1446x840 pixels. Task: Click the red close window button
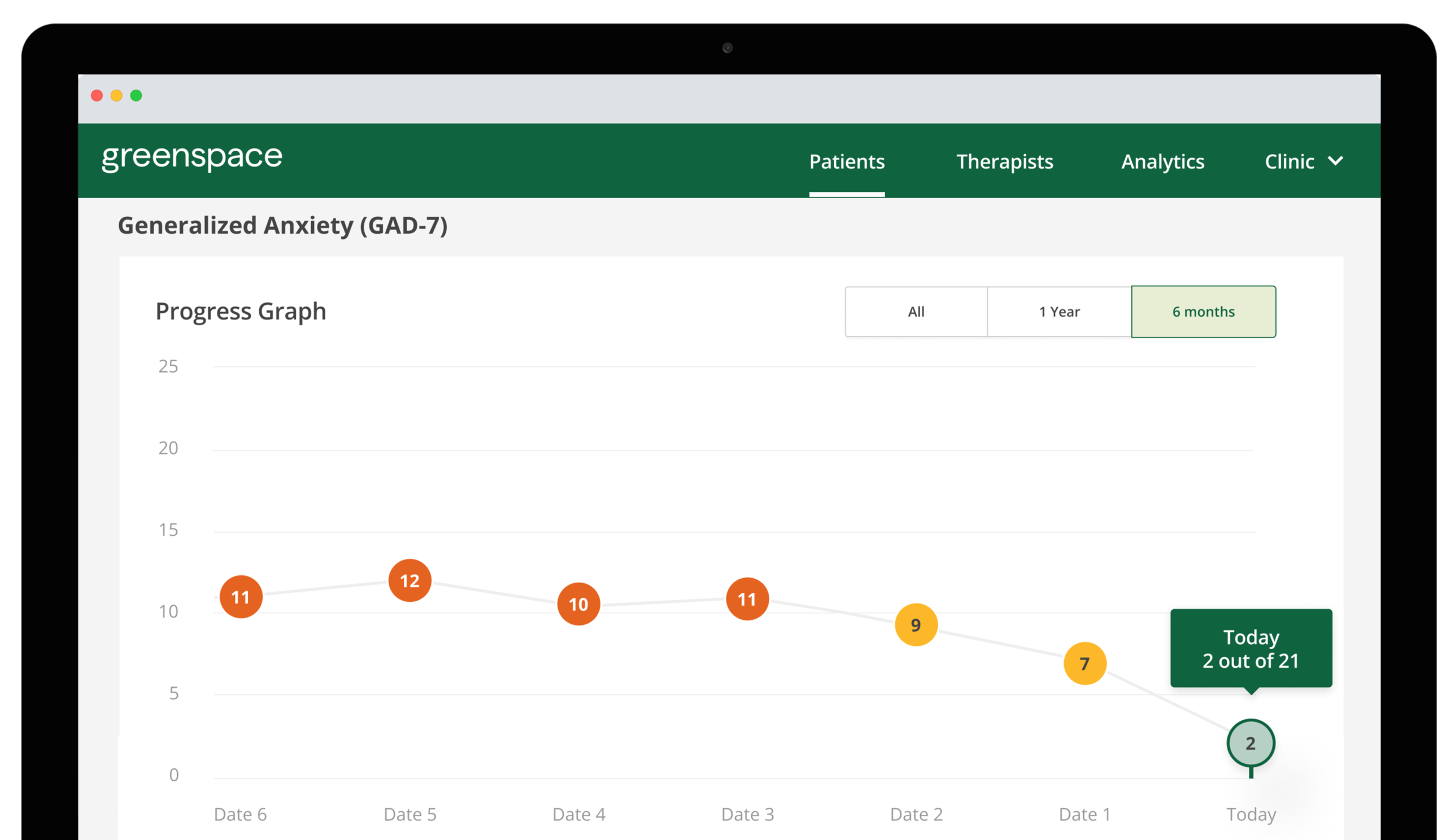(97, 96)
